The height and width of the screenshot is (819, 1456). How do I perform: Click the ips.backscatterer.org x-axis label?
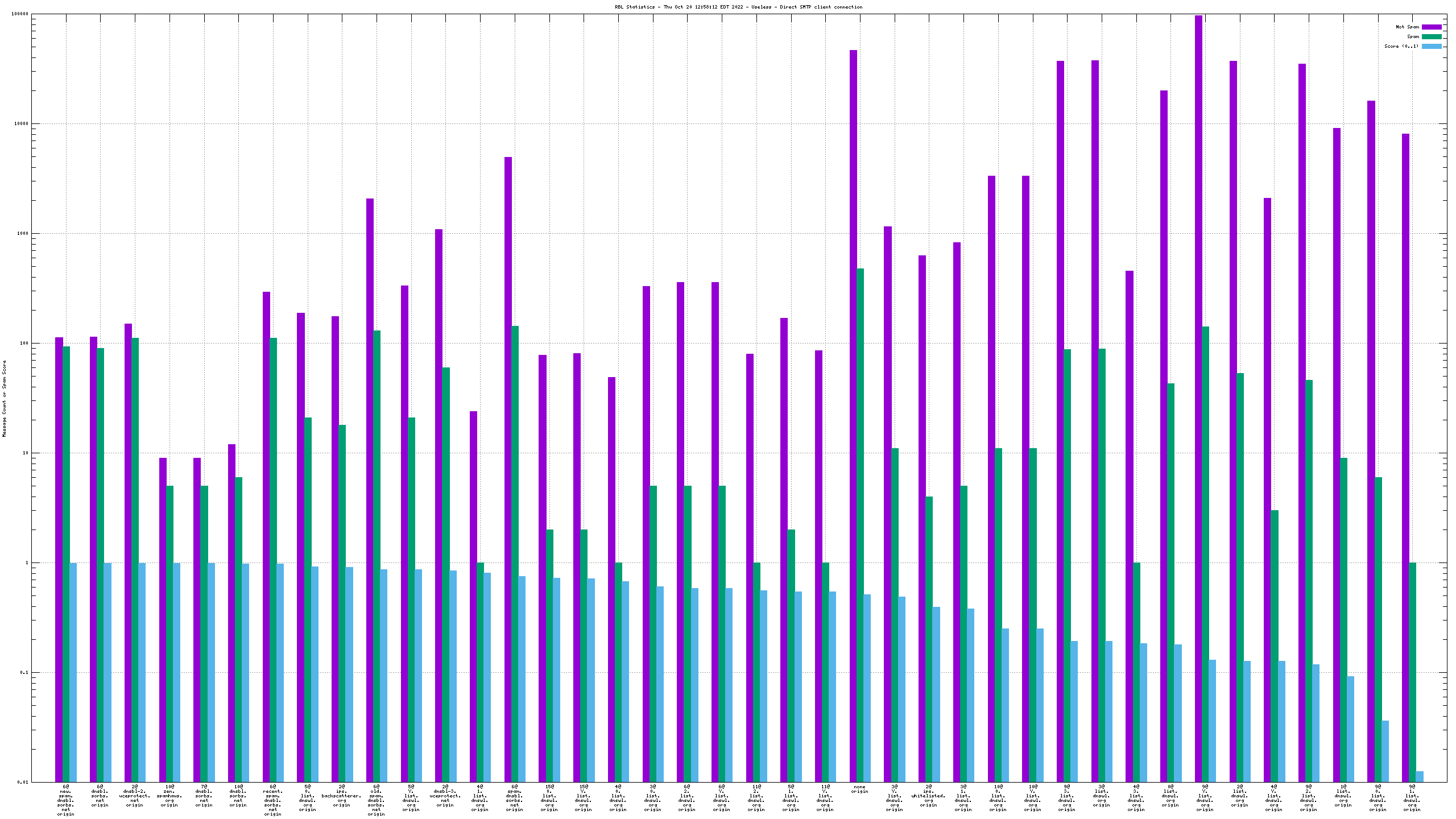[342, 796]
